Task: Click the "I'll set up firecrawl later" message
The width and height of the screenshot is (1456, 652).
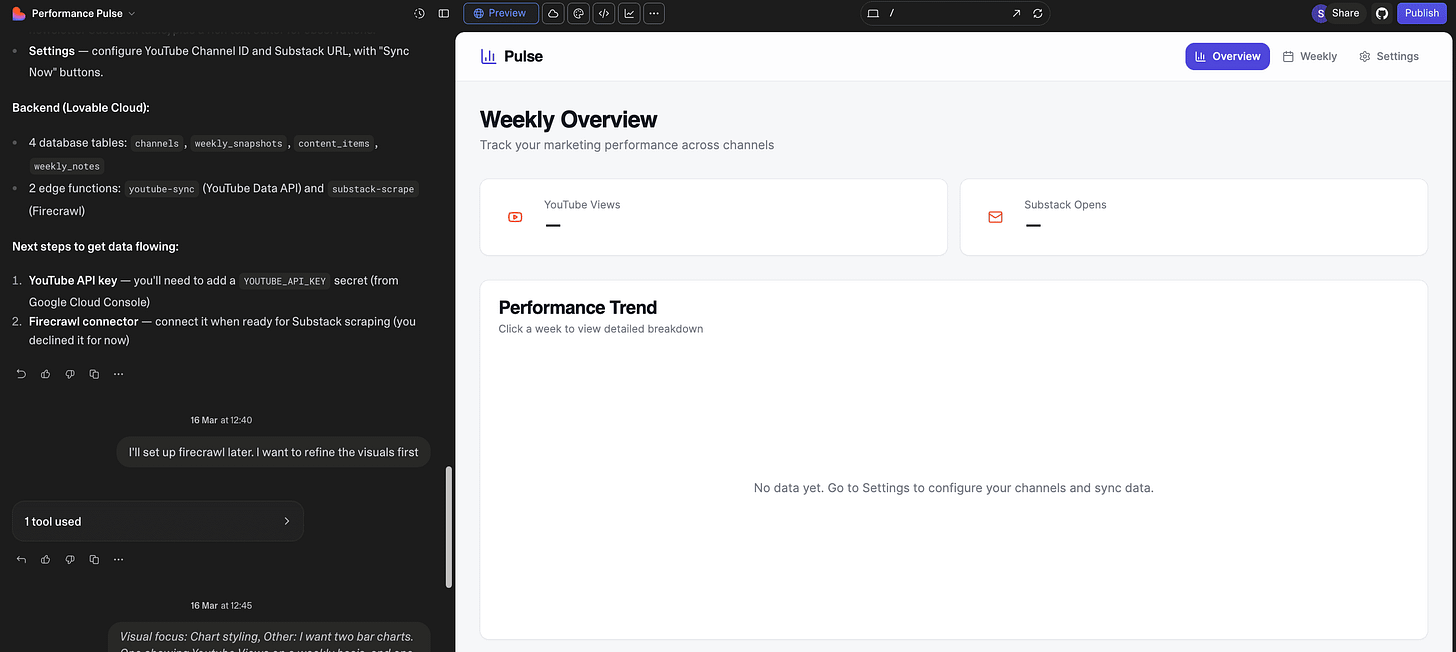Action: (x=274, y=452)
